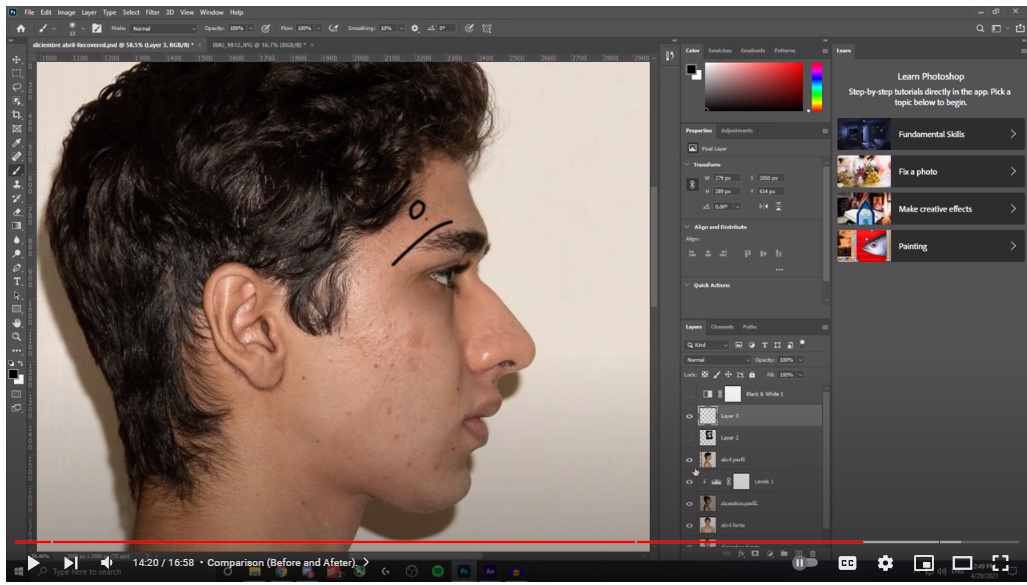Select the Eraser tool

click(16, 212)
